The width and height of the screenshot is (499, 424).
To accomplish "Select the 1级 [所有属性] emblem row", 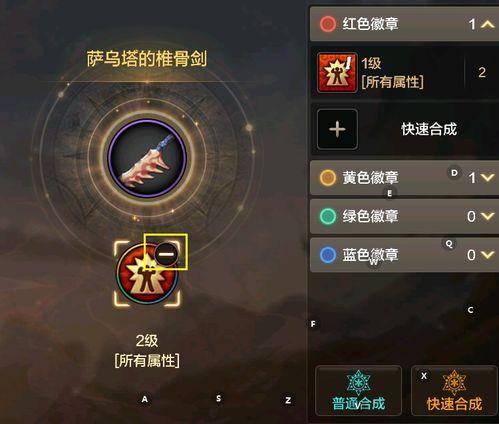I will (x=405, y=72).
